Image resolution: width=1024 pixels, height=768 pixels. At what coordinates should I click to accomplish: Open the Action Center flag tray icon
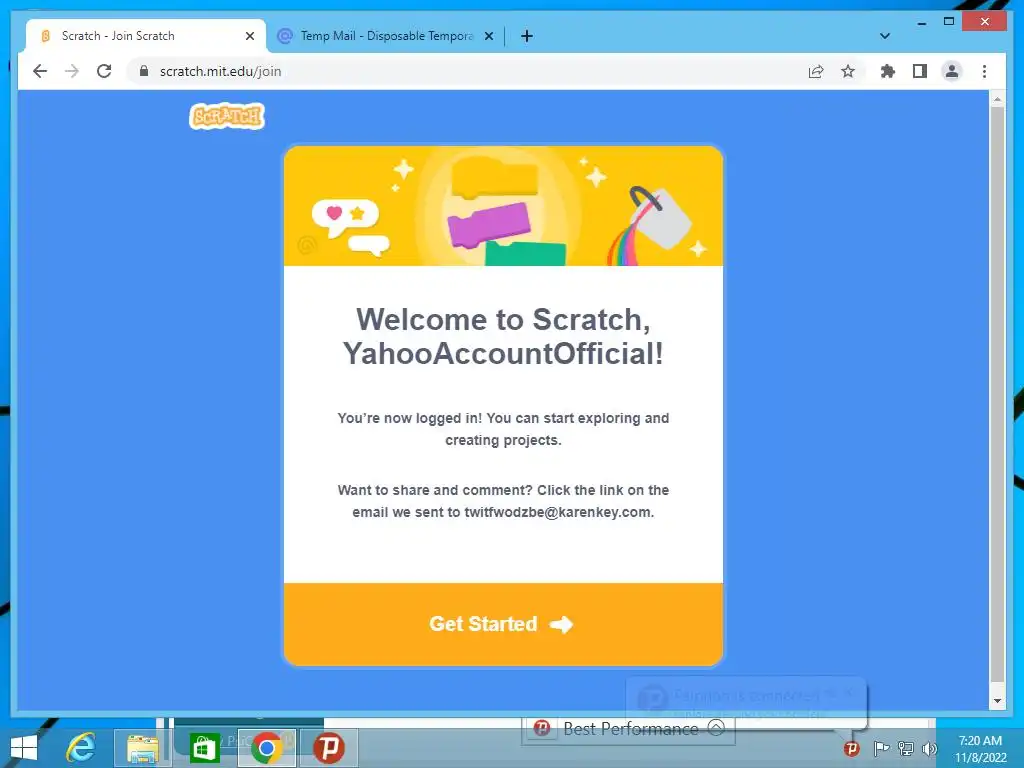click(x=881, y=748)
